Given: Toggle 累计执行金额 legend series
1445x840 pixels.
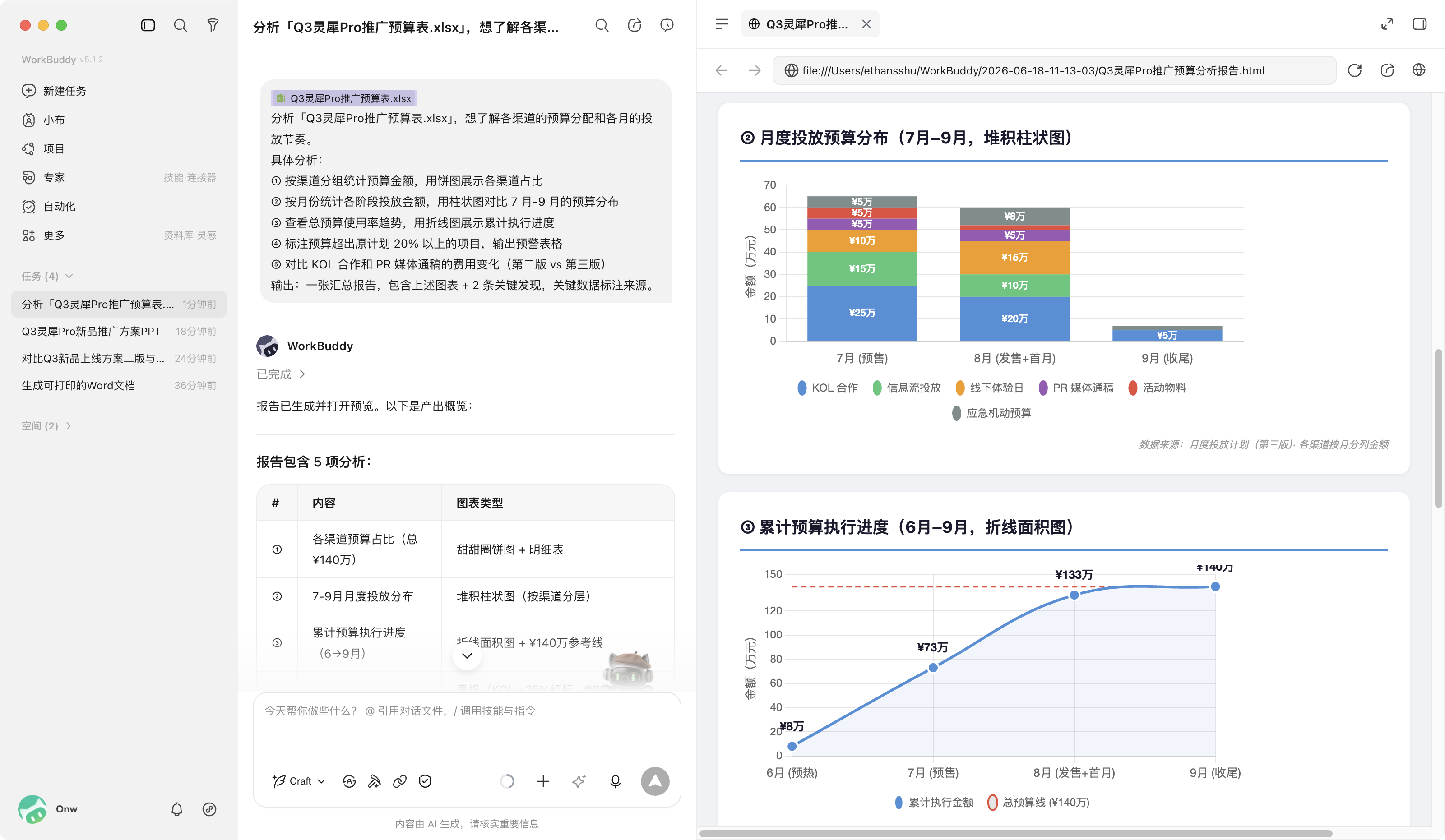Looking at the screenshot, I should click(x=934, y=802).
